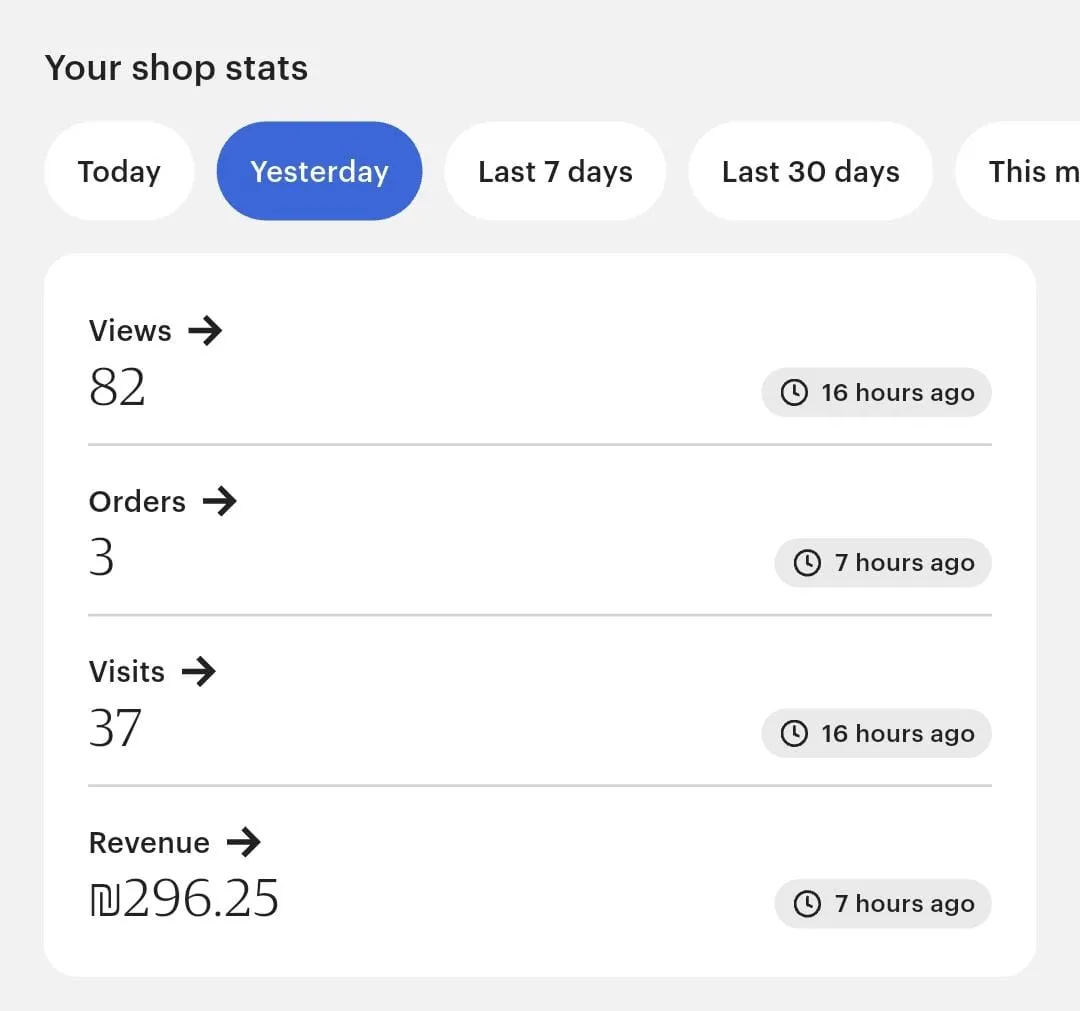Click the clock icon in Visits row
The width and height of the screenshot is (1080, 1011).
point(794,734)
